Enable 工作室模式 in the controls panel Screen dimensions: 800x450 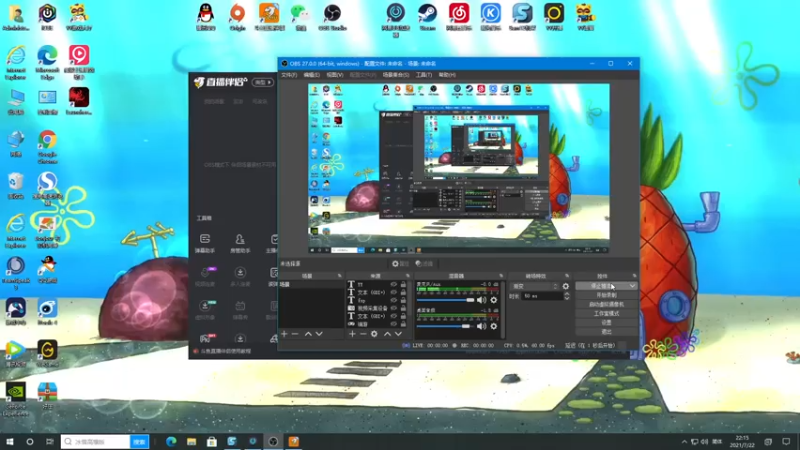606,314
